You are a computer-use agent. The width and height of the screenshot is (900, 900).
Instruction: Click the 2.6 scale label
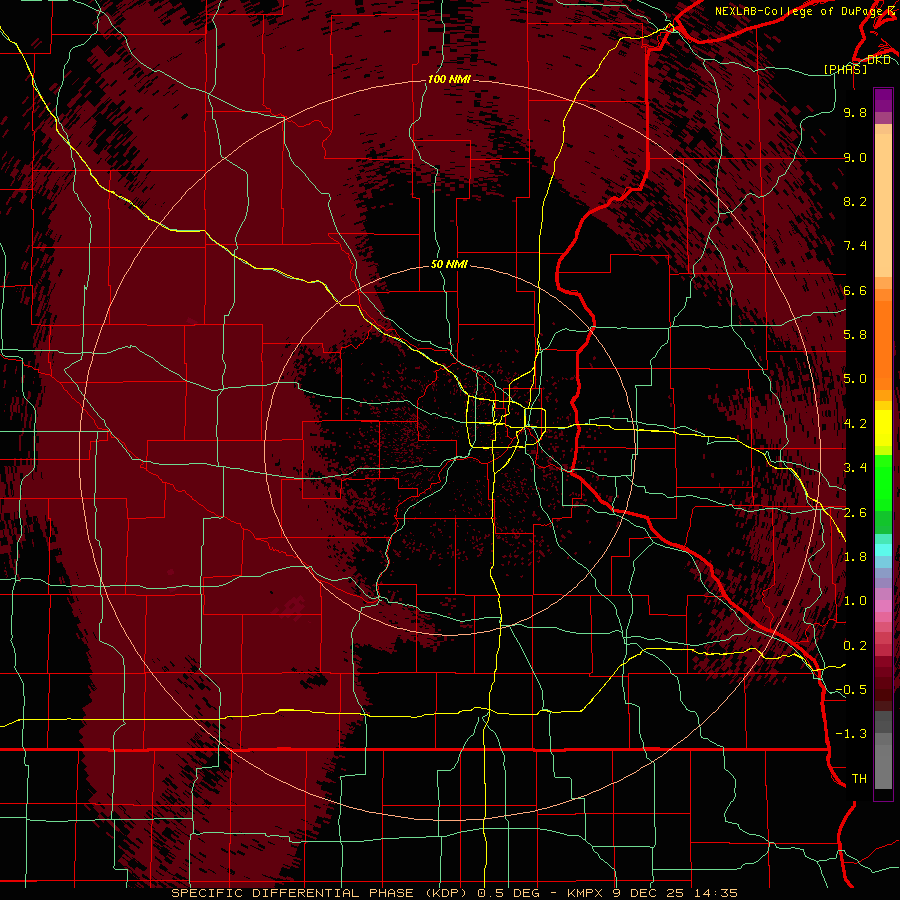[x=855, y=513]
